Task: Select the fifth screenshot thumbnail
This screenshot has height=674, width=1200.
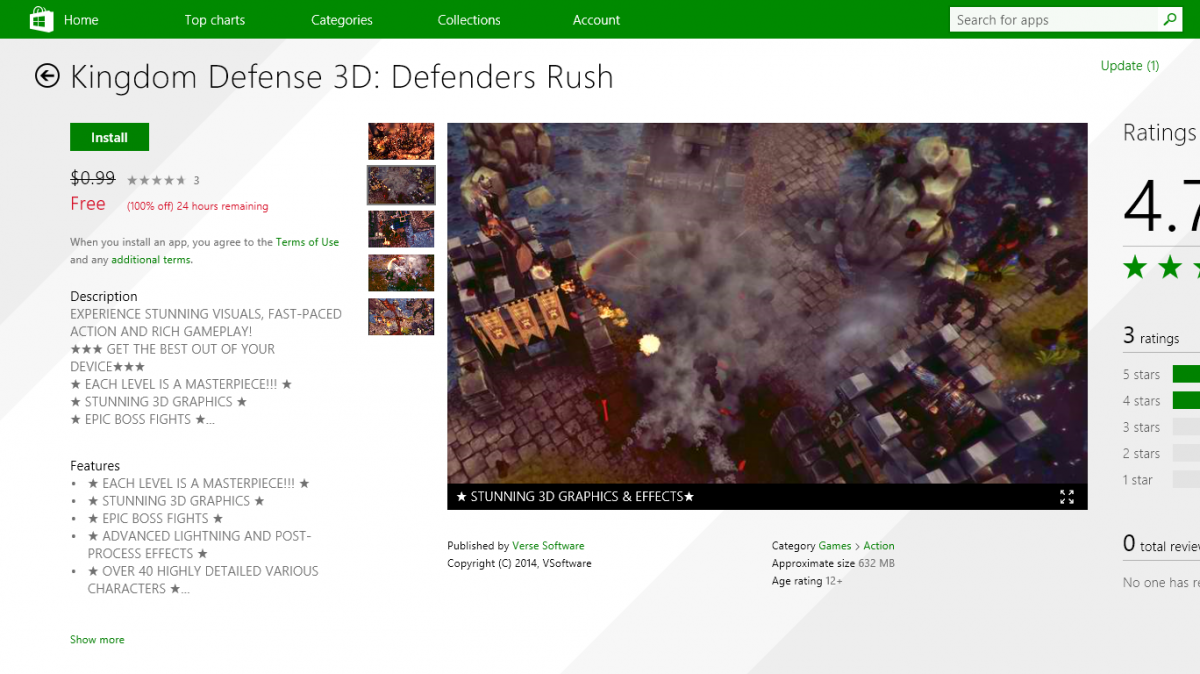Action: pos(401,317)
